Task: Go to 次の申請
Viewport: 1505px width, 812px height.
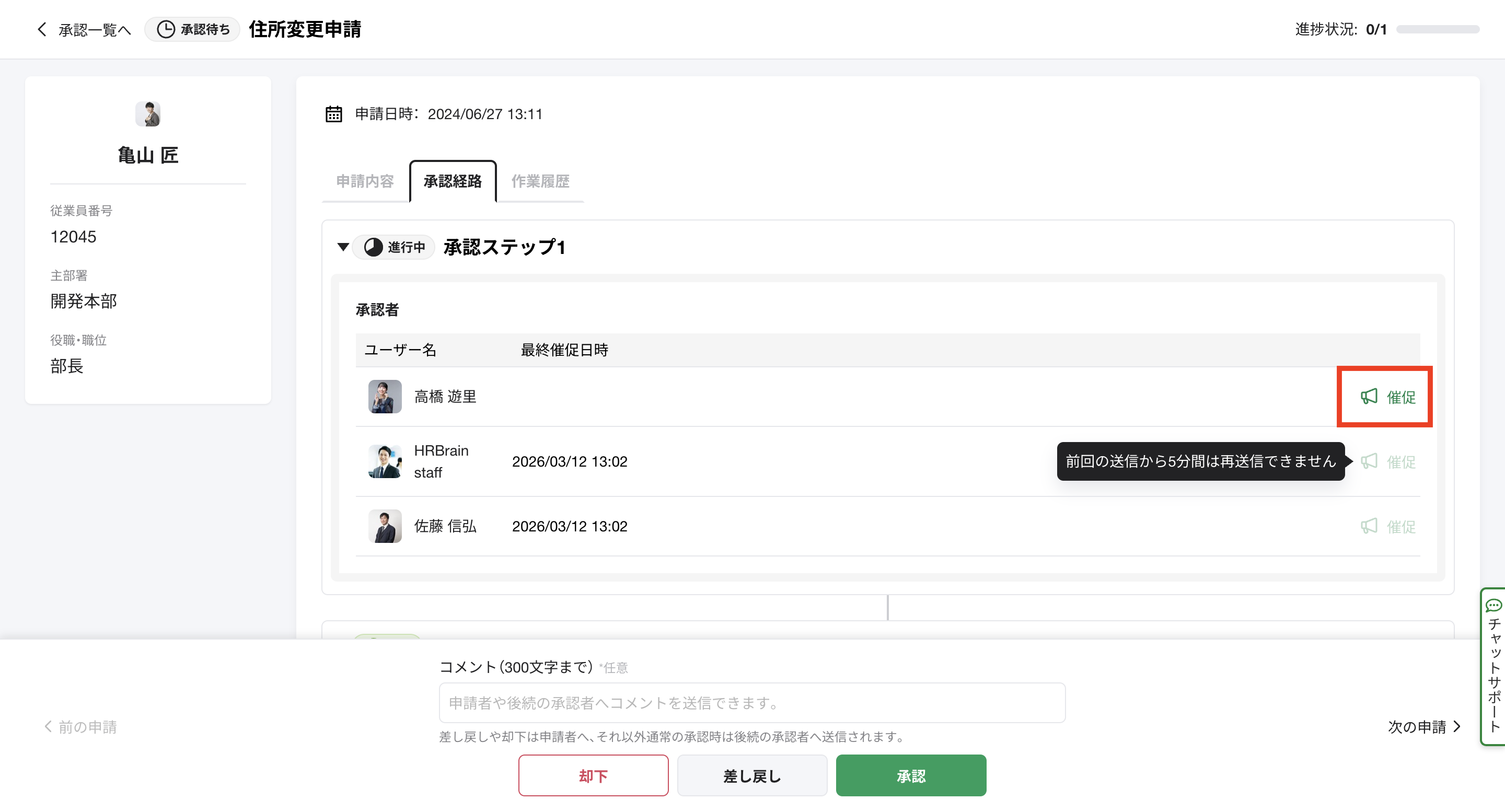Action: (1424, 727)
